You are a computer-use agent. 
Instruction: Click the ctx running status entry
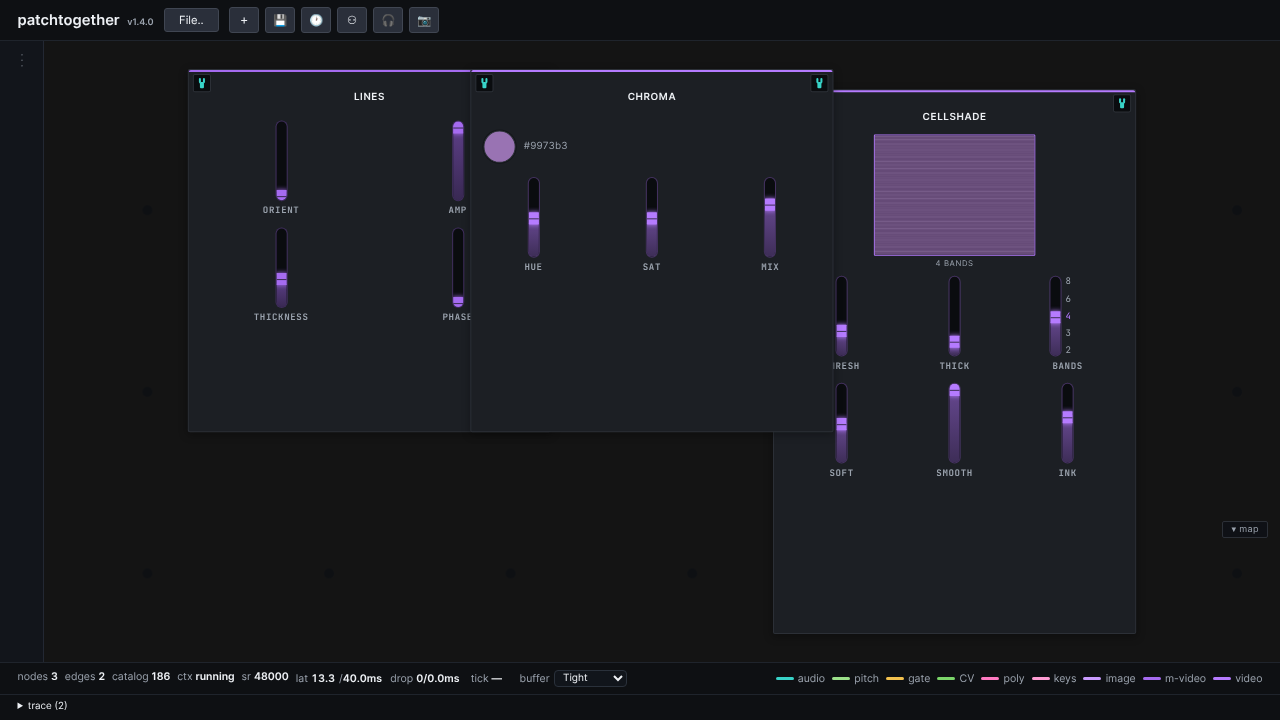pyautogui.click(x=206, y=677)
